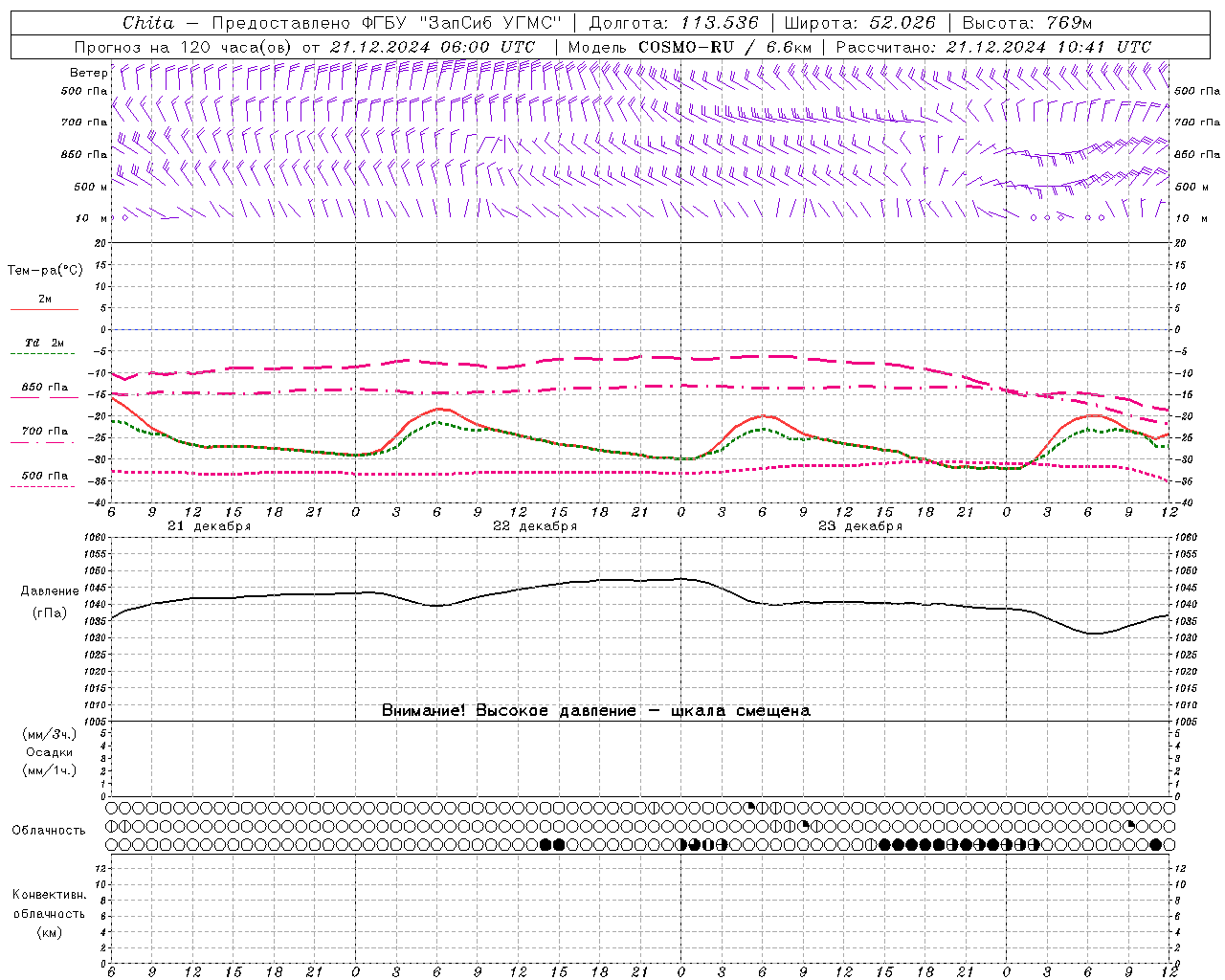Click the "Модель COSMO-RU / 6.6км" label
The width and height of the screenshot is (1225, 980).
point(690,47)
